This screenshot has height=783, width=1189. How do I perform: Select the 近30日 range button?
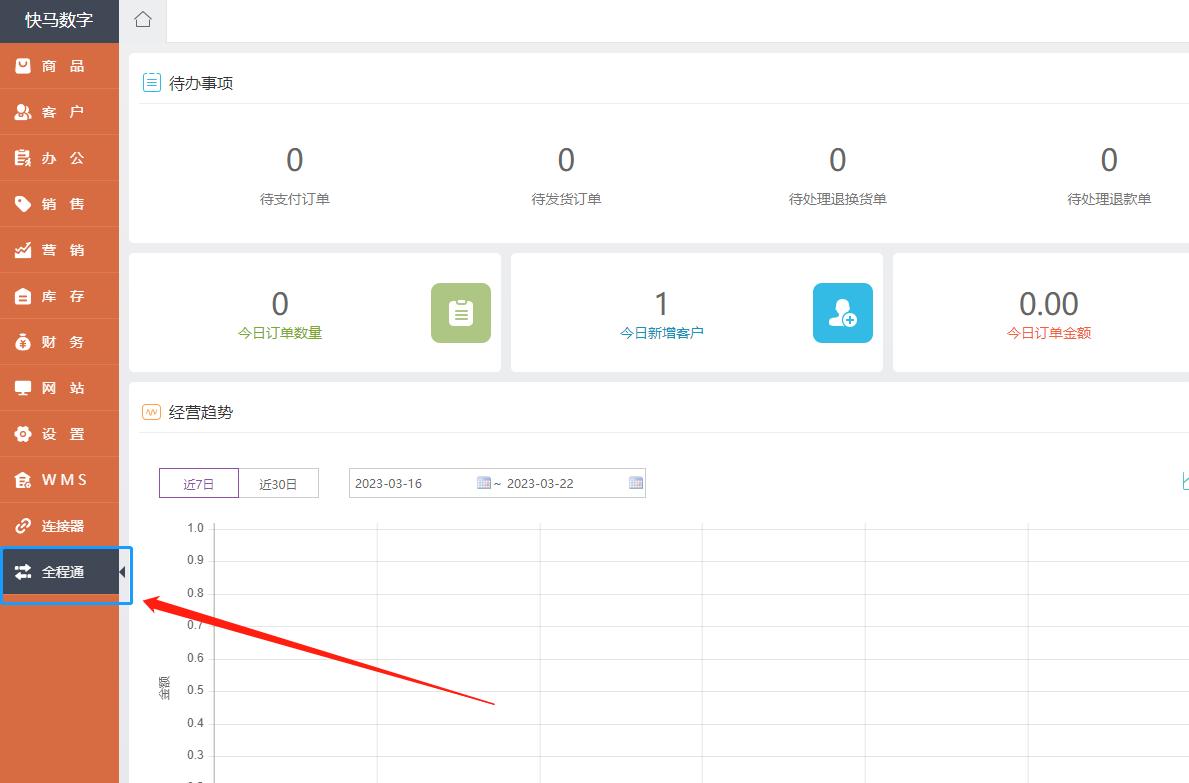coord(278,484)
